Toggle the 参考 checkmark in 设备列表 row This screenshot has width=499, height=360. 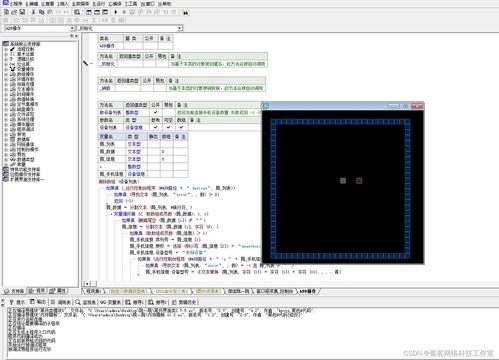pos(155,127)
